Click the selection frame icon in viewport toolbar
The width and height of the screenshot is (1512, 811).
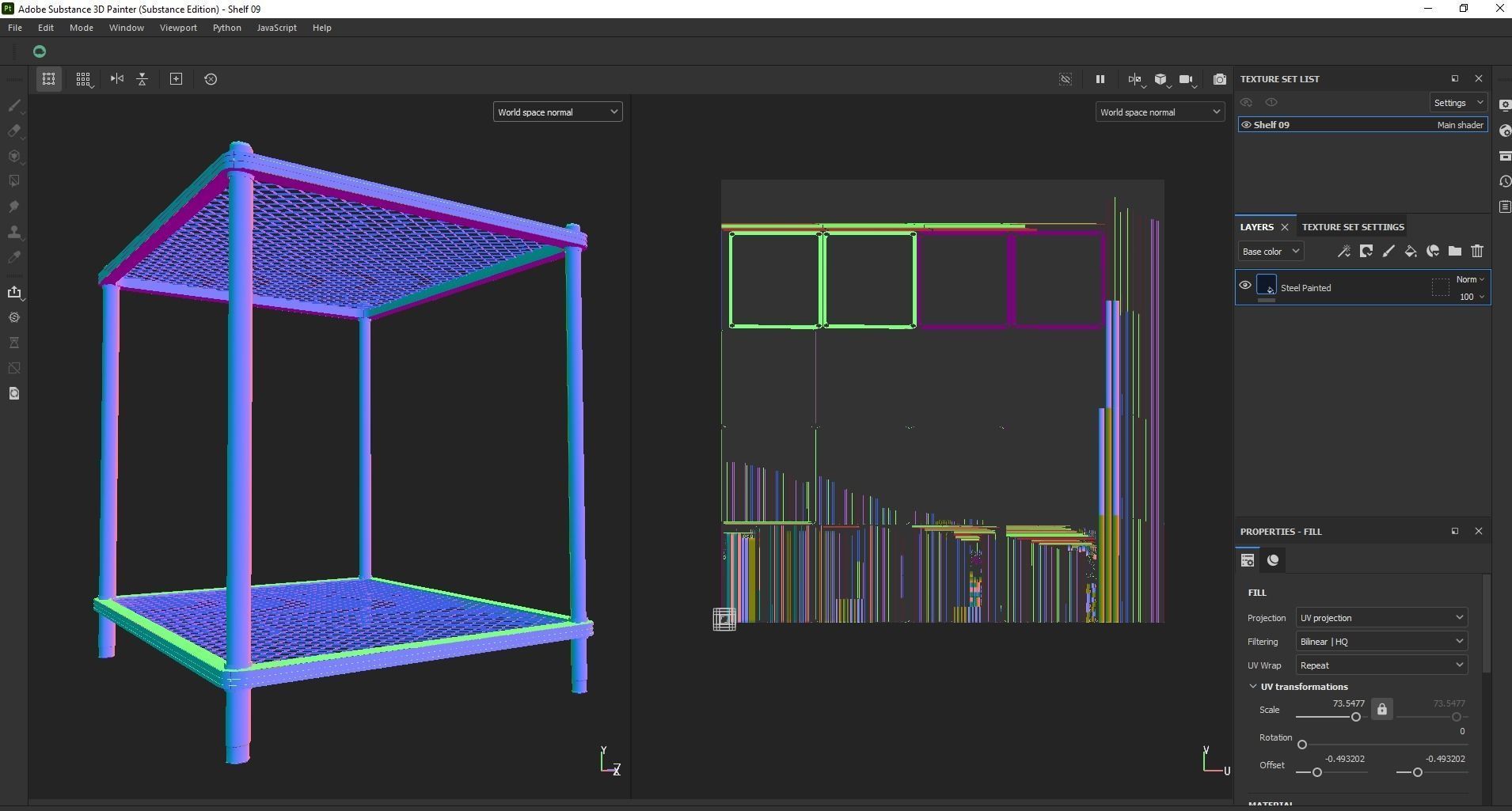[49, 79]
